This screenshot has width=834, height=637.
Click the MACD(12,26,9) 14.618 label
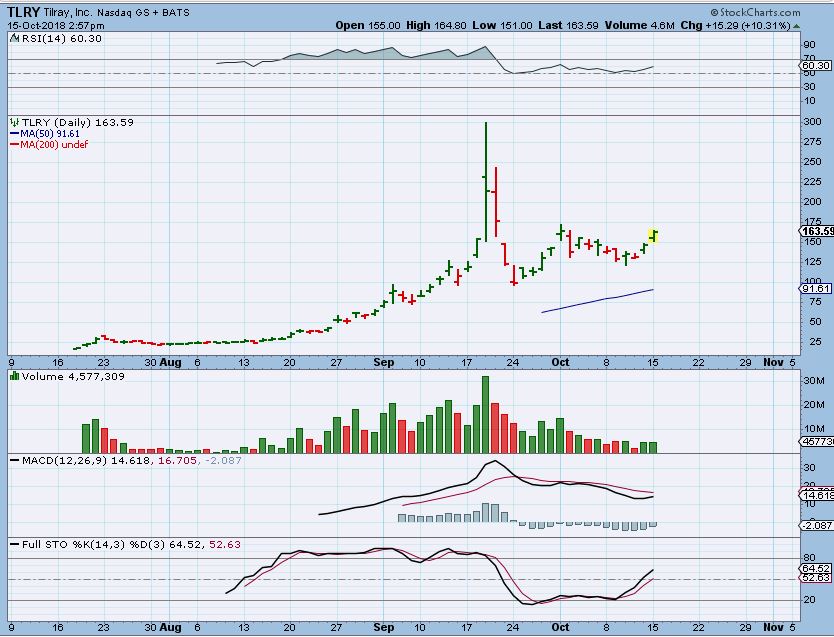point(86,460)
